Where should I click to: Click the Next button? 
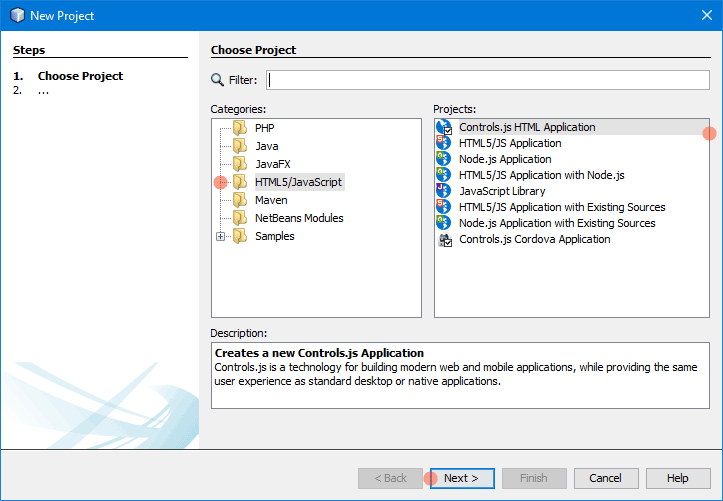[x=462, y=478]
